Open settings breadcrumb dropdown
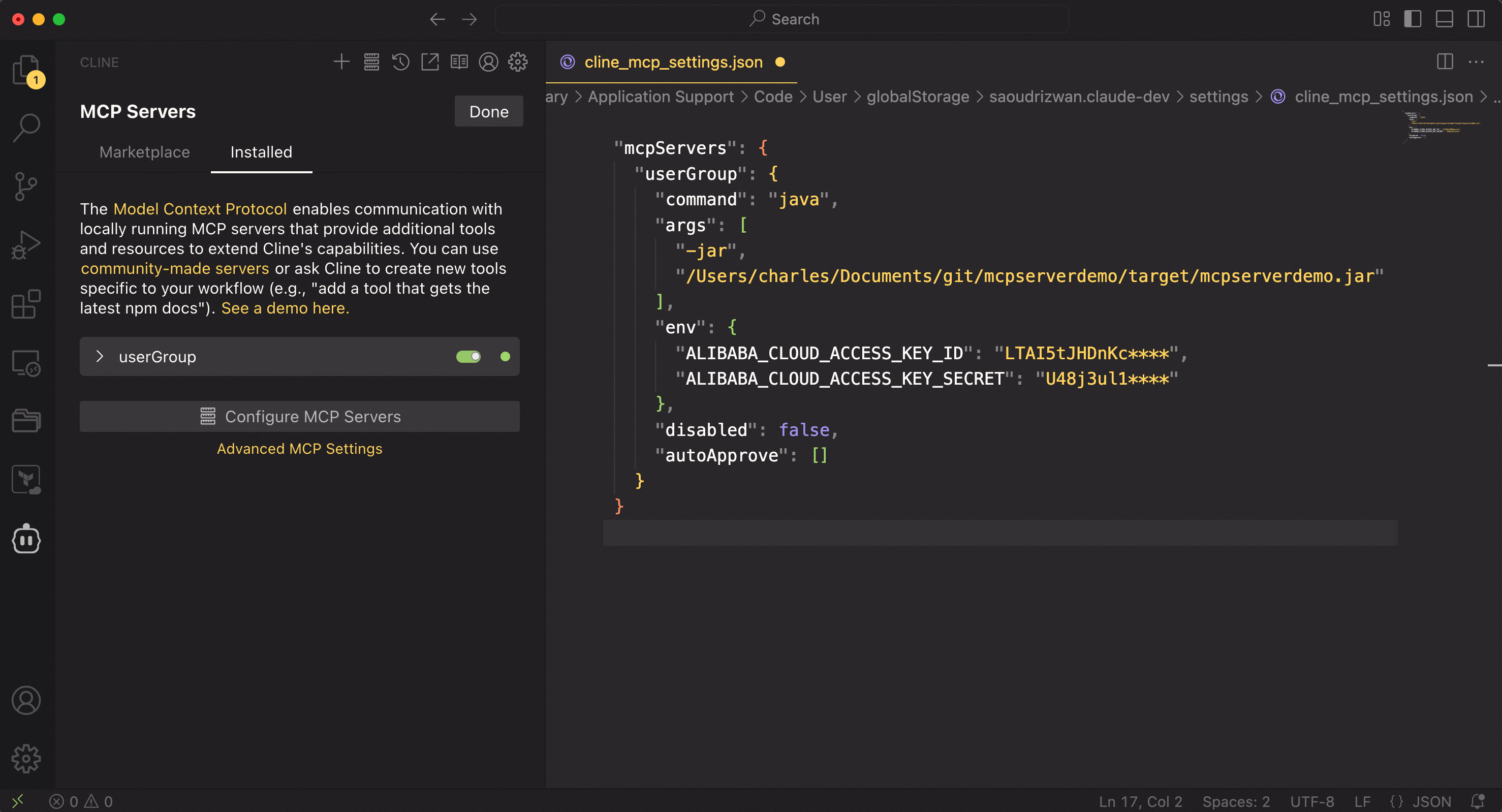Viewport: 1502px width, 812px height. tap(1218, 97)
